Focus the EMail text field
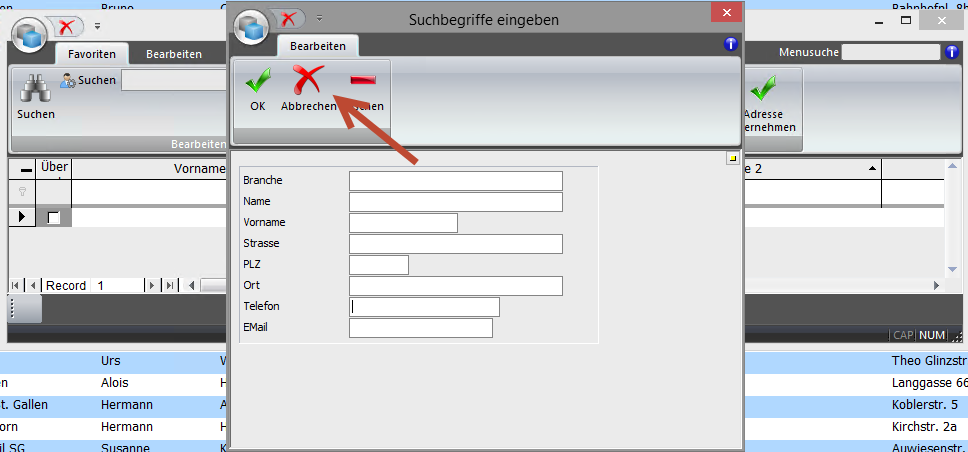The width and height of the screenshot is (968, 452). pos(420,328)
